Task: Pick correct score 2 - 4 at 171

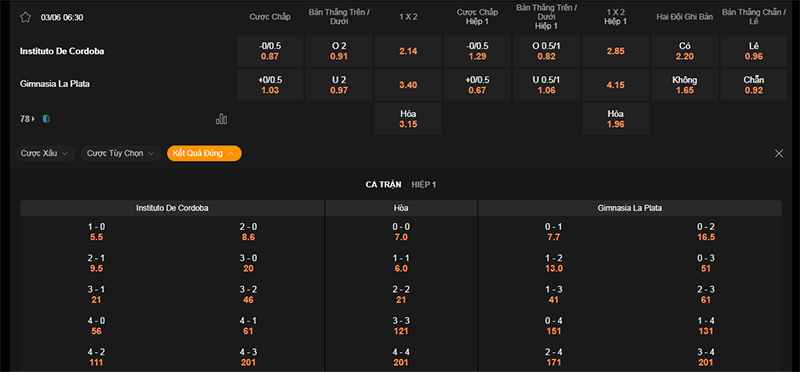Action: coord(554,357)
